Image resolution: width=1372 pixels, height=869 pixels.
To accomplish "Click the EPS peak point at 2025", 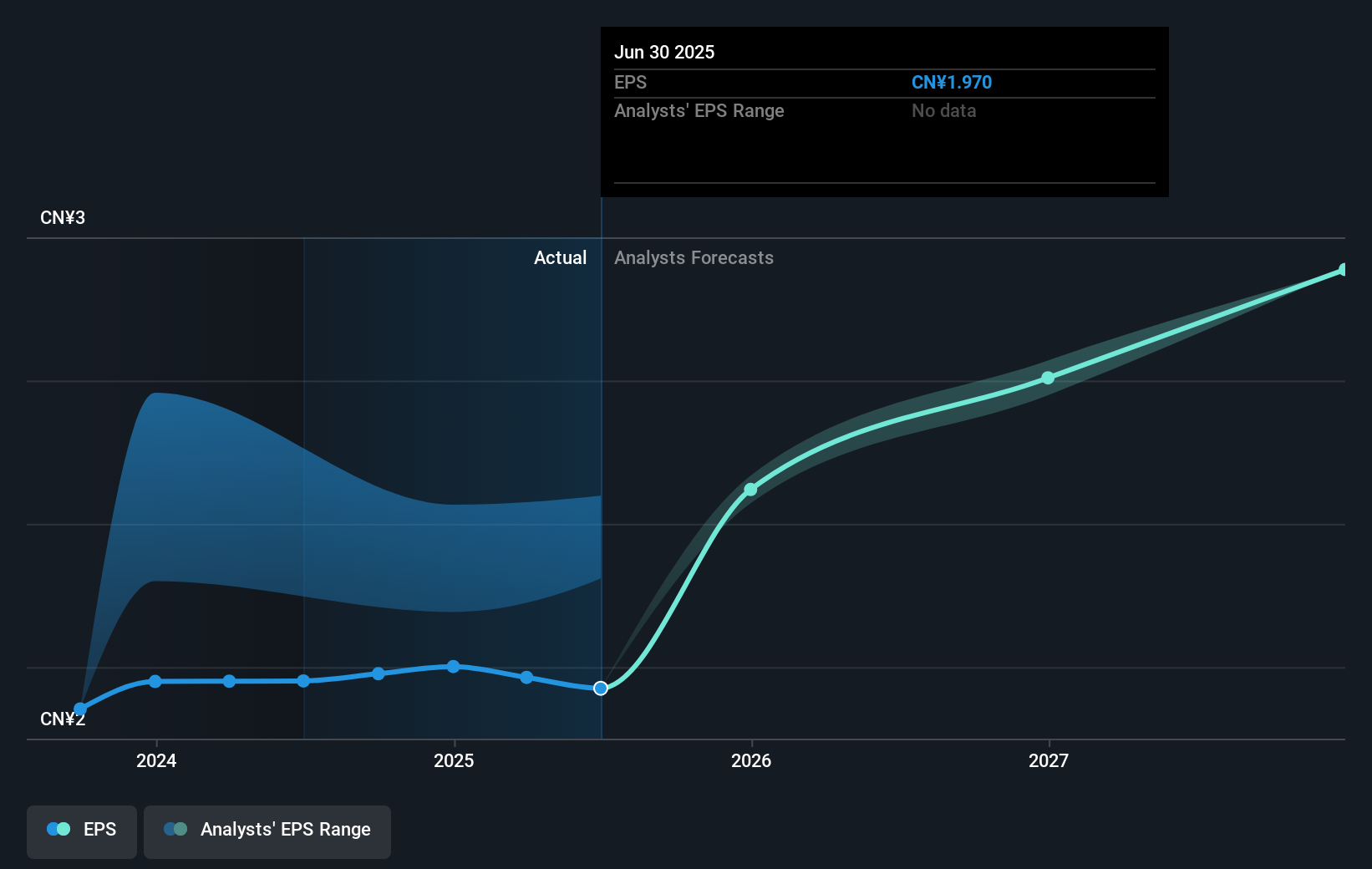I will (x=453, y=667).
